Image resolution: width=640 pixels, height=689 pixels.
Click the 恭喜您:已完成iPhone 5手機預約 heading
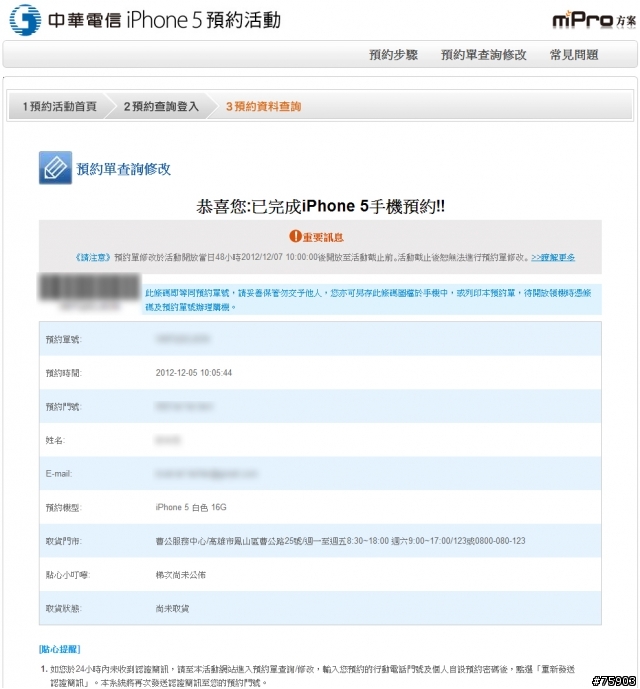coord(320,206)
